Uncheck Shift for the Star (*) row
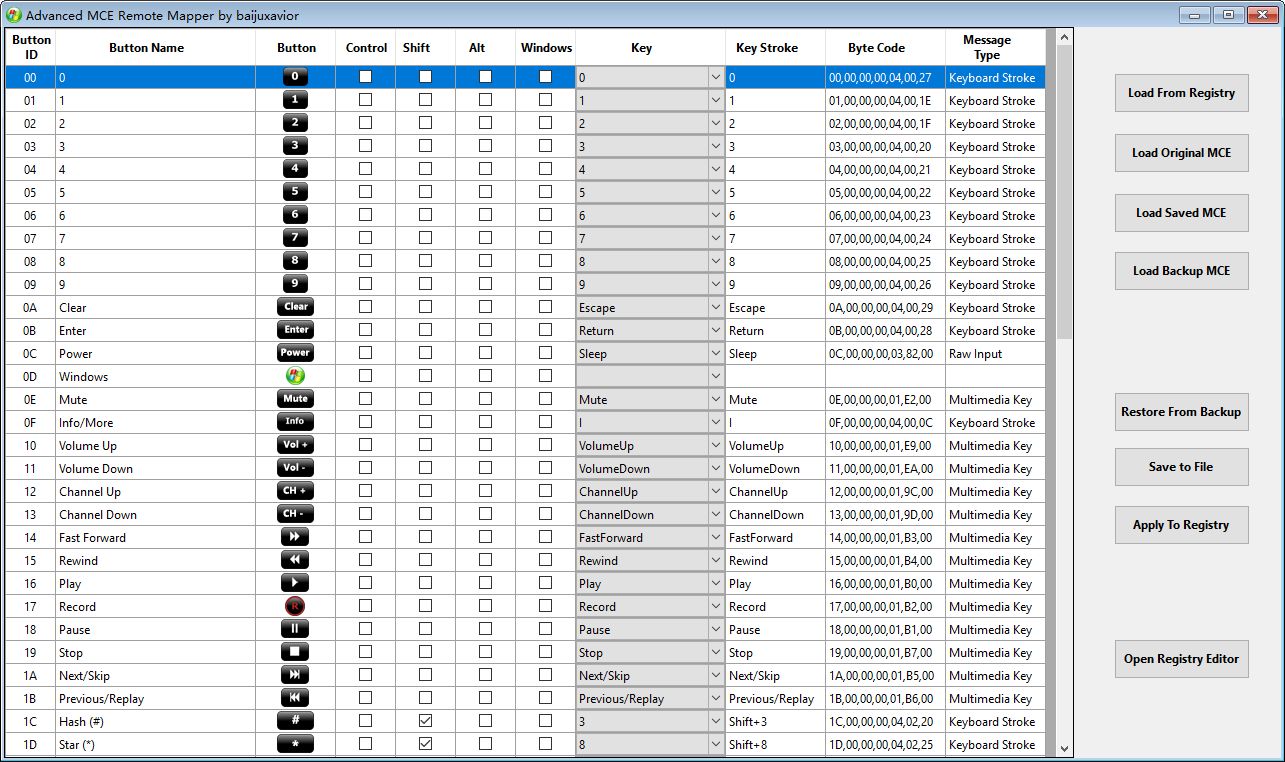Image resolution: width=1285 pixels, height=762 pixels. [x=425, y=744]
